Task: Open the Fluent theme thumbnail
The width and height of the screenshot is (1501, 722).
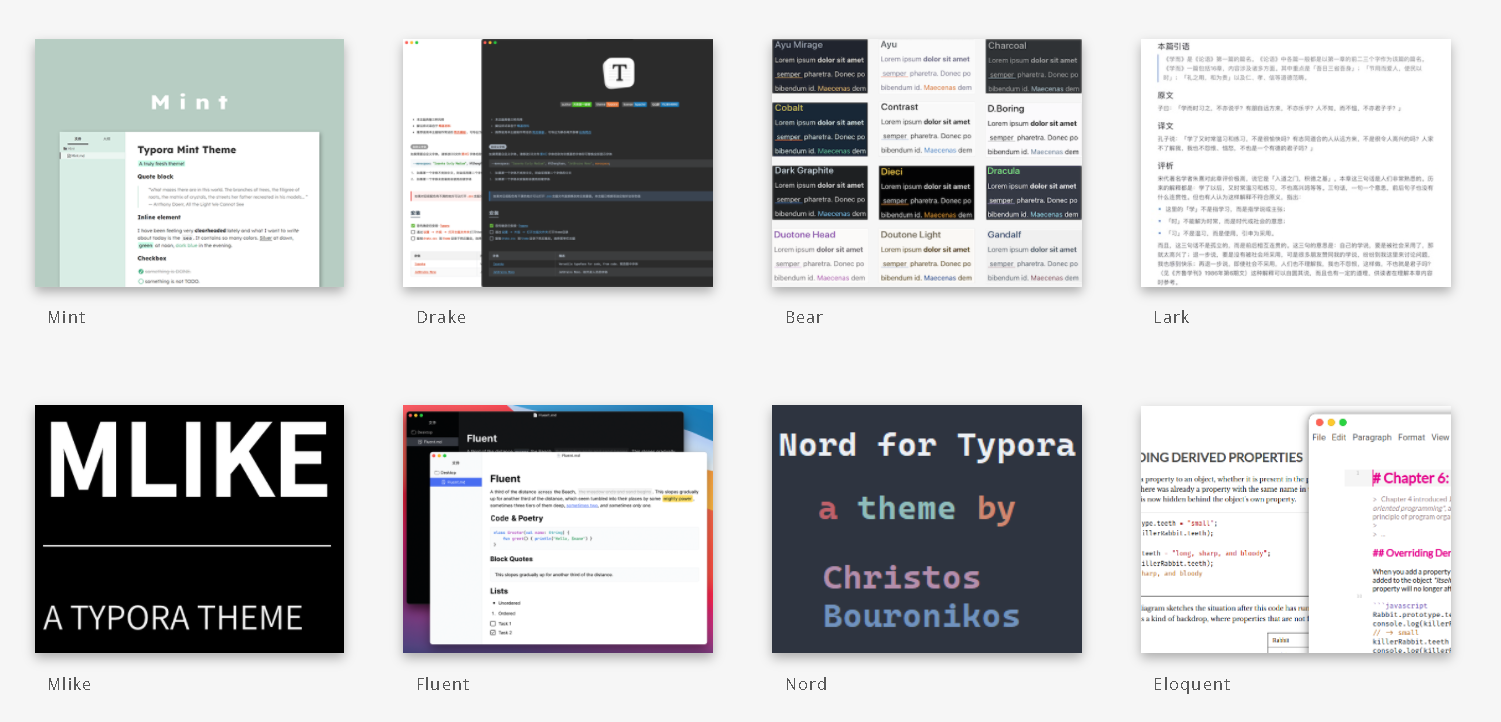Action: click(x=558, y=529)
